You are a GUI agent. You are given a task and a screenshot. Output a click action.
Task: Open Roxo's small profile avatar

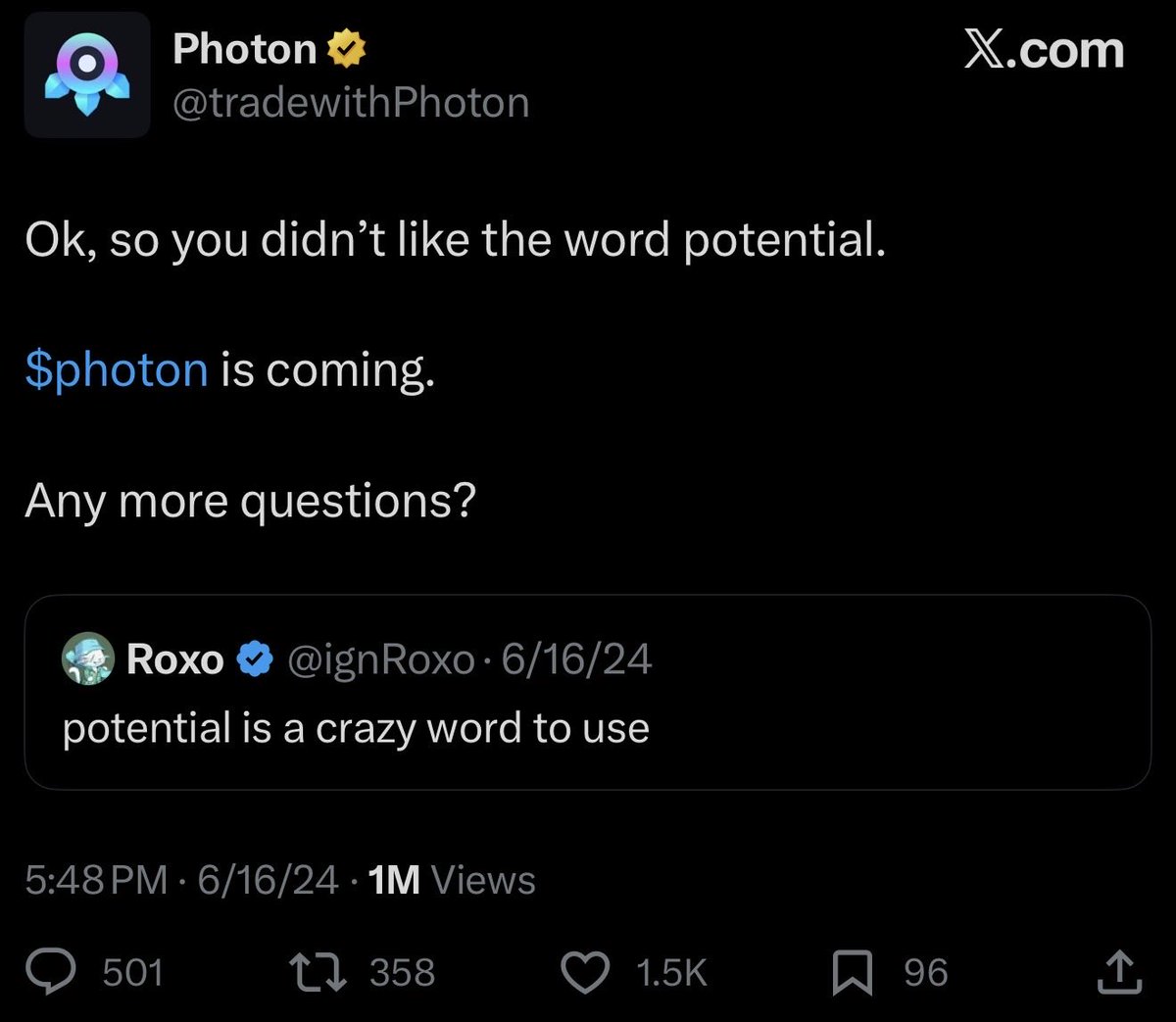pos(88,658)
